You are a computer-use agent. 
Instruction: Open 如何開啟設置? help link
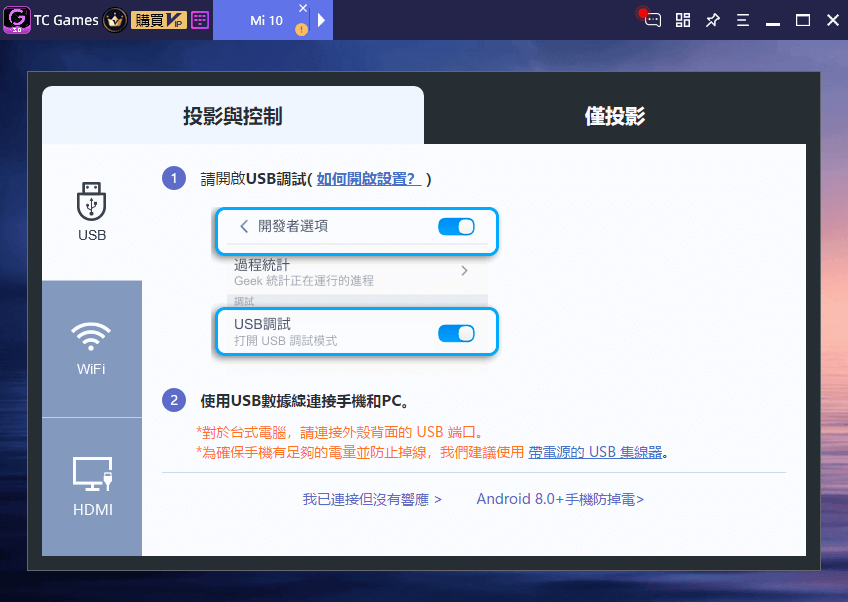point(368,178)
